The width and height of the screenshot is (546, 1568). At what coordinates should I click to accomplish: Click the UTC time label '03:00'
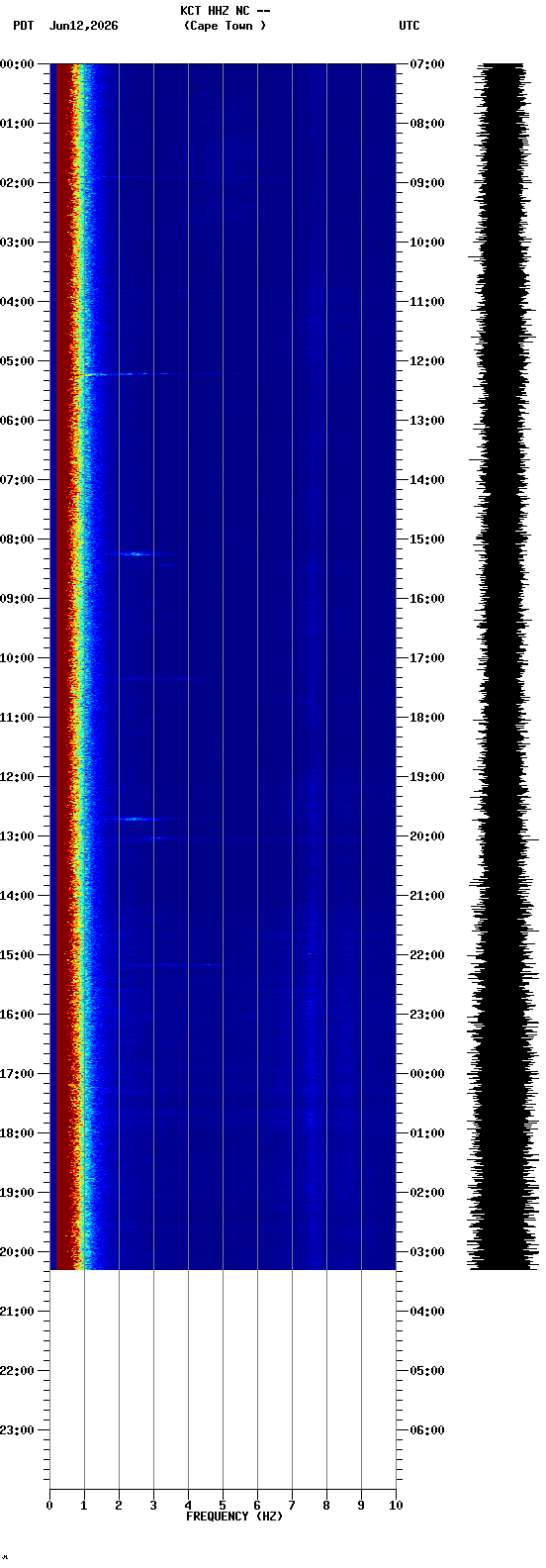click(x=427, y=1252)
